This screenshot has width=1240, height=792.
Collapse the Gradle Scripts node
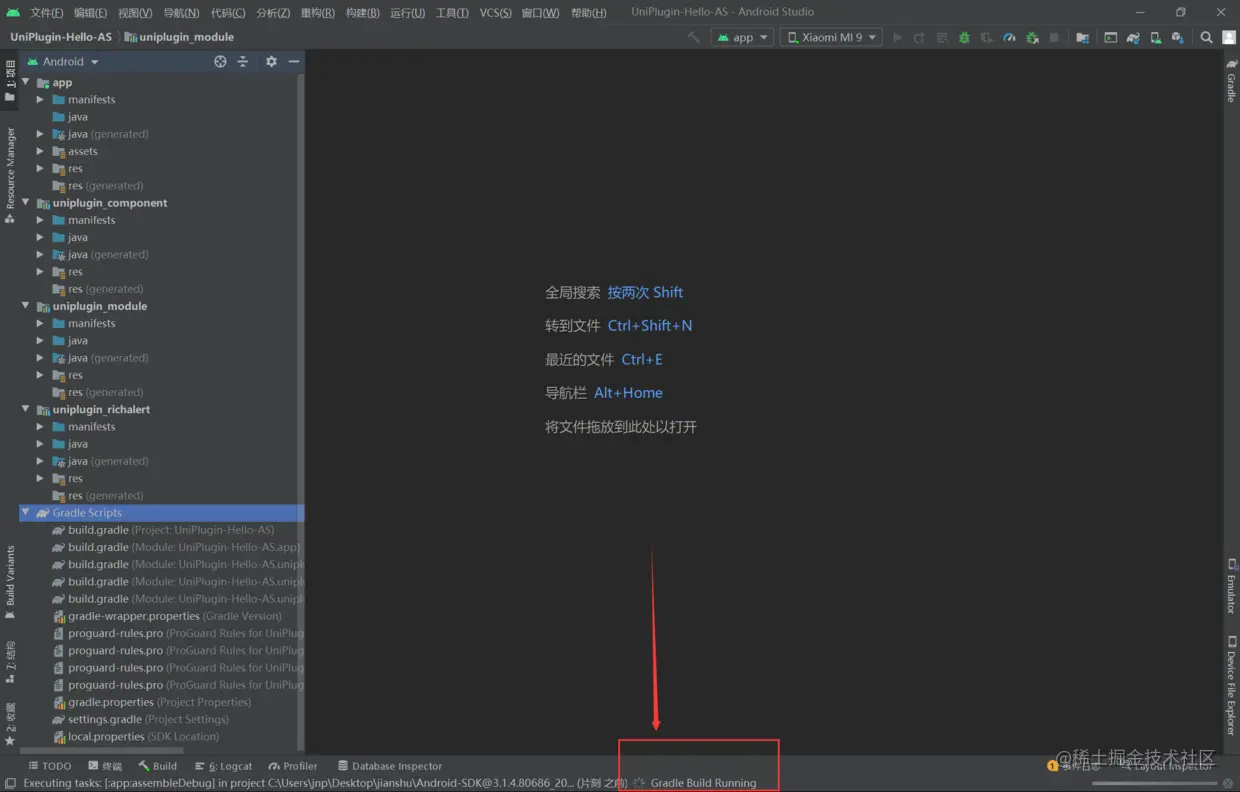[x=26, y=512]
